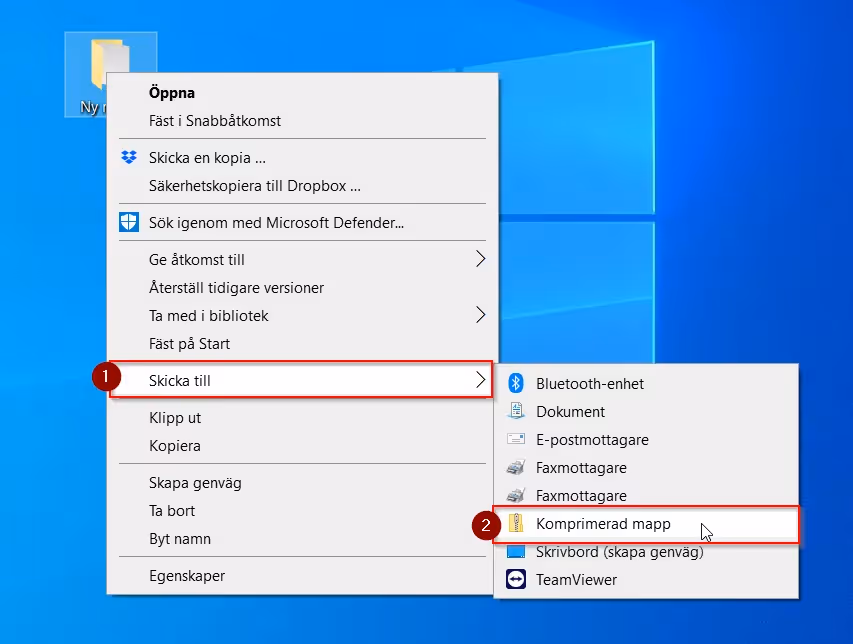Viewport: 853px width, 644px height.
Task: Select Ta bort to delete folder
Action: pyautogui.click(x=302, y=511)
